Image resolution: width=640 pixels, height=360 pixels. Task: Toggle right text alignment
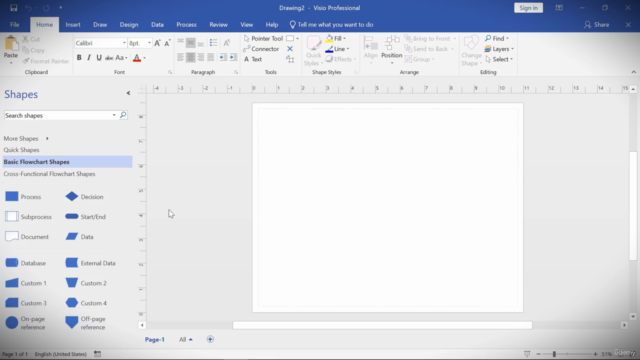(200, 58)
